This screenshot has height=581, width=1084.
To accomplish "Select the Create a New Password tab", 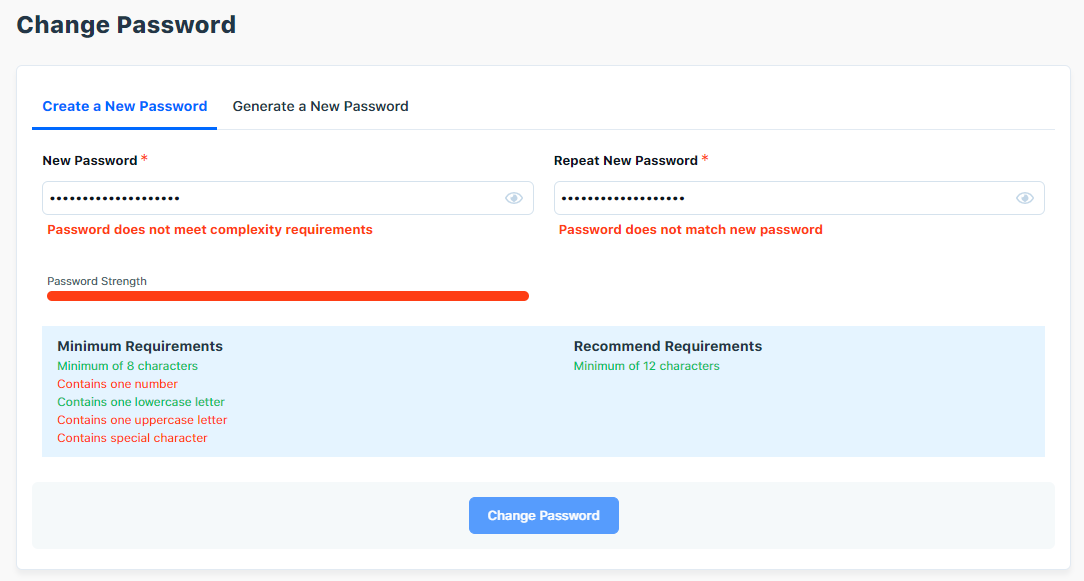I will (124, 106).
